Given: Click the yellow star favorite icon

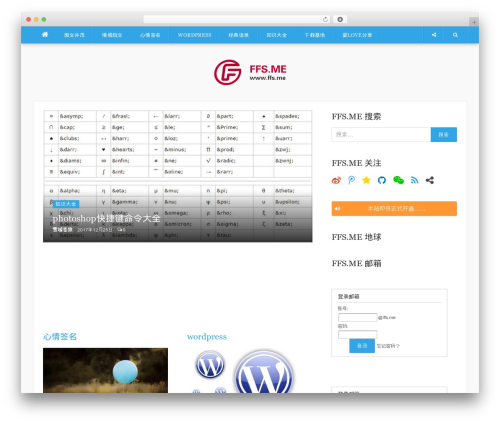Looking at the screenshot, I should (x=366, y=180).
